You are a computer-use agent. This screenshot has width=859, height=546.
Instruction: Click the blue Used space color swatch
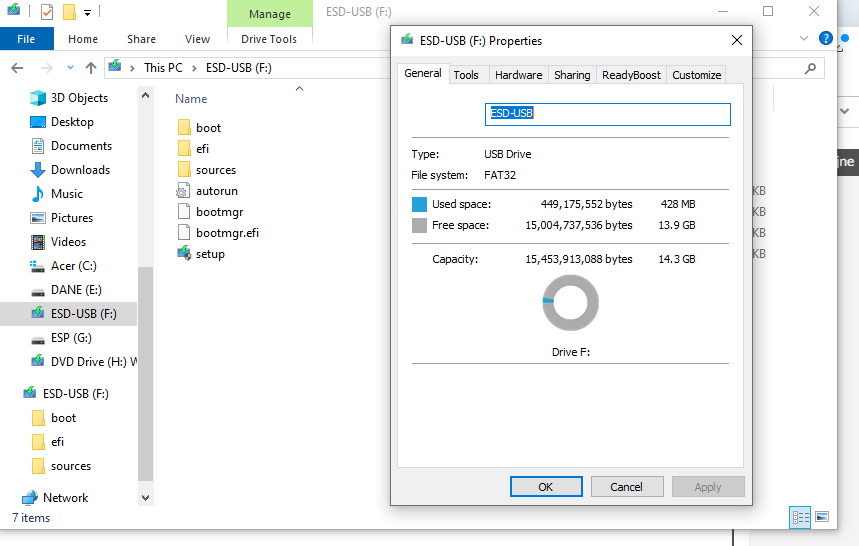point(419,204)
